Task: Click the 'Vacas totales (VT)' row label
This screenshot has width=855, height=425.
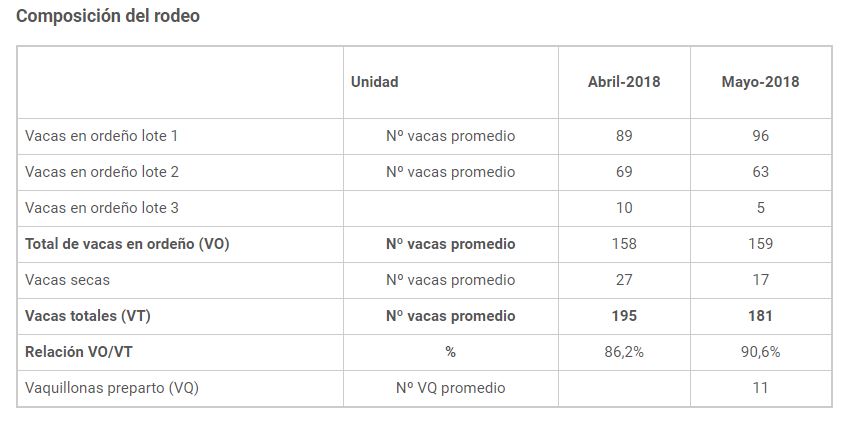Action: coord(88,316)
